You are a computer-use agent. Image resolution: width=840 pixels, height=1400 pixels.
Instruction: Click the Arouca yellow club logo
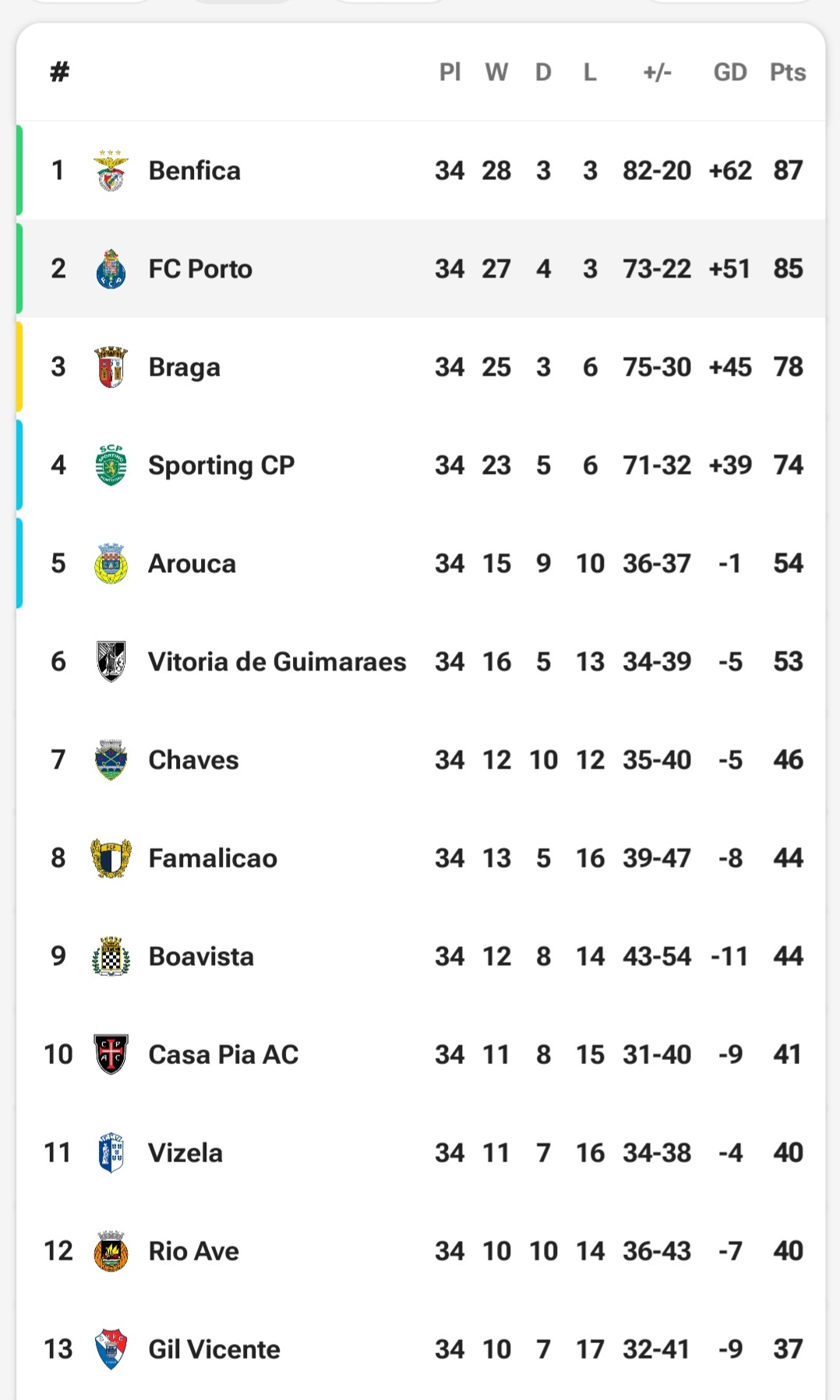tap(111, 564)
